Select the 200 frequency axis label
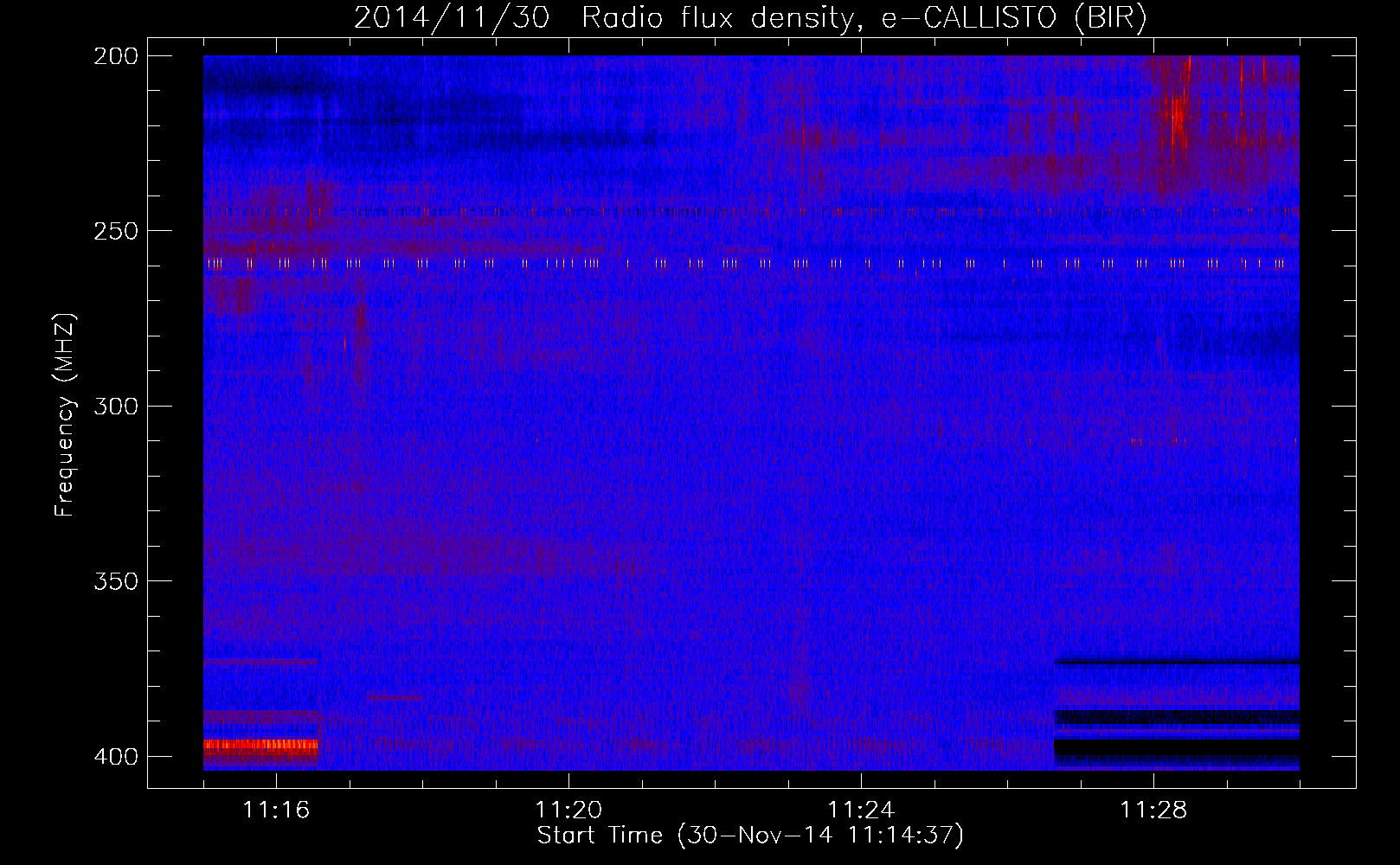 pos(116,56)
